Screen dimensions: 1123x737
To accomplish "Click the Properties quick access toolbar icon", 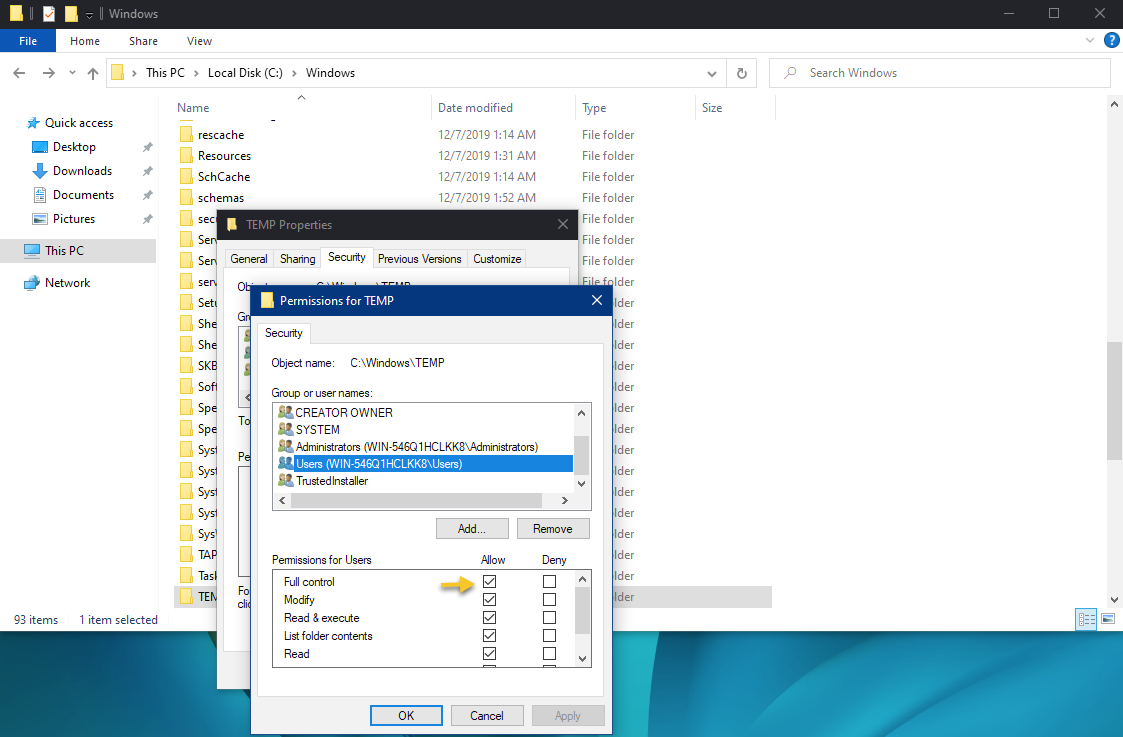I will click(49, 14).
